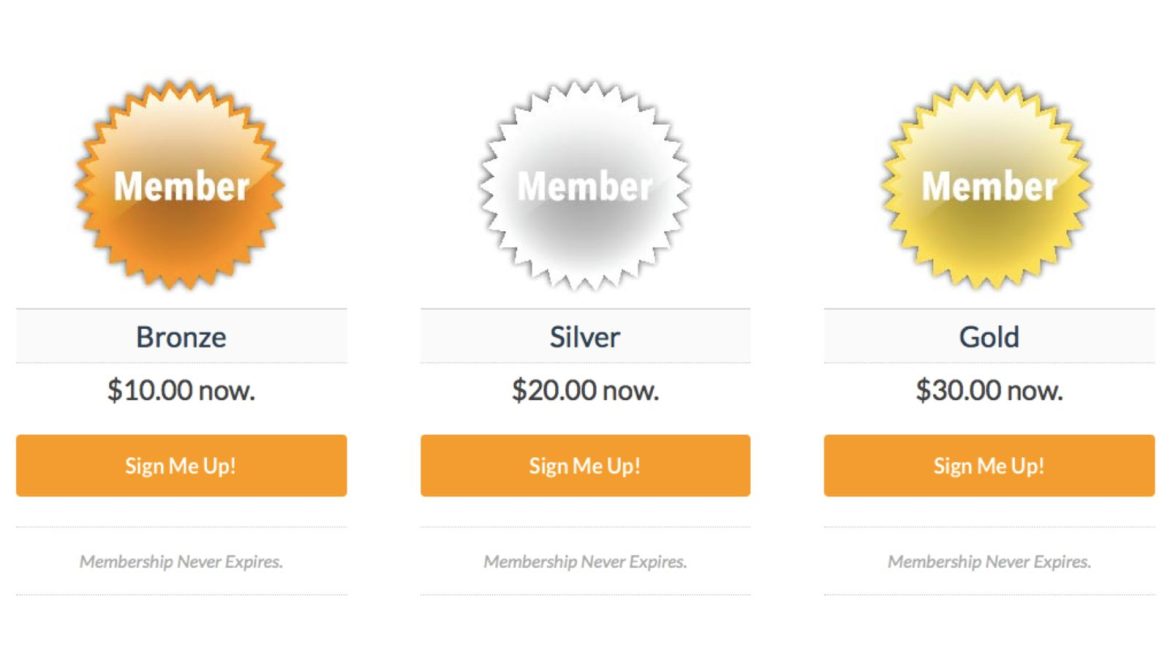Select the "Member" label inside the gold badge

pos(988,186)
